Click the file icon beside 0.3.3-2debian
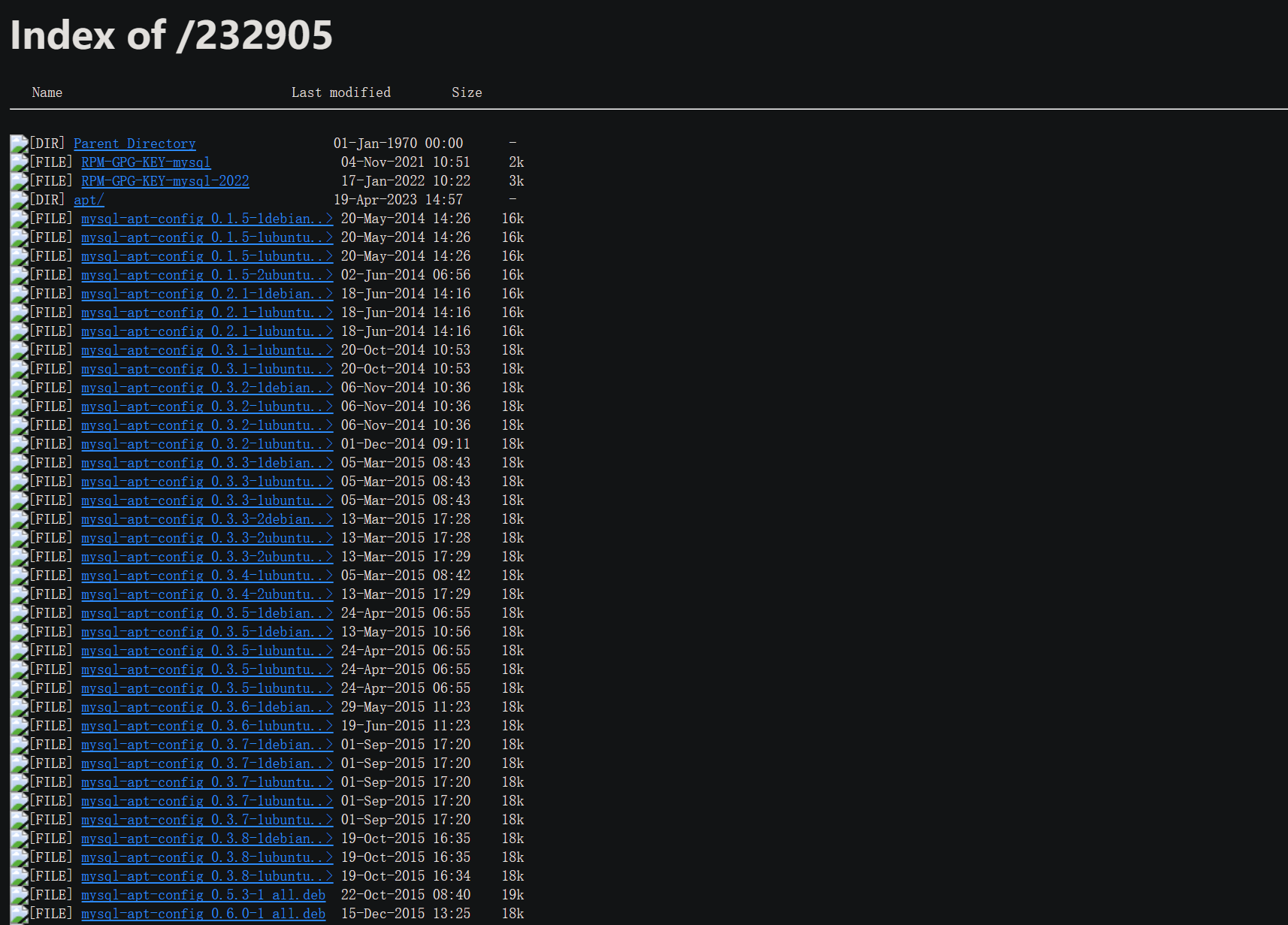 tap(19, 519)
